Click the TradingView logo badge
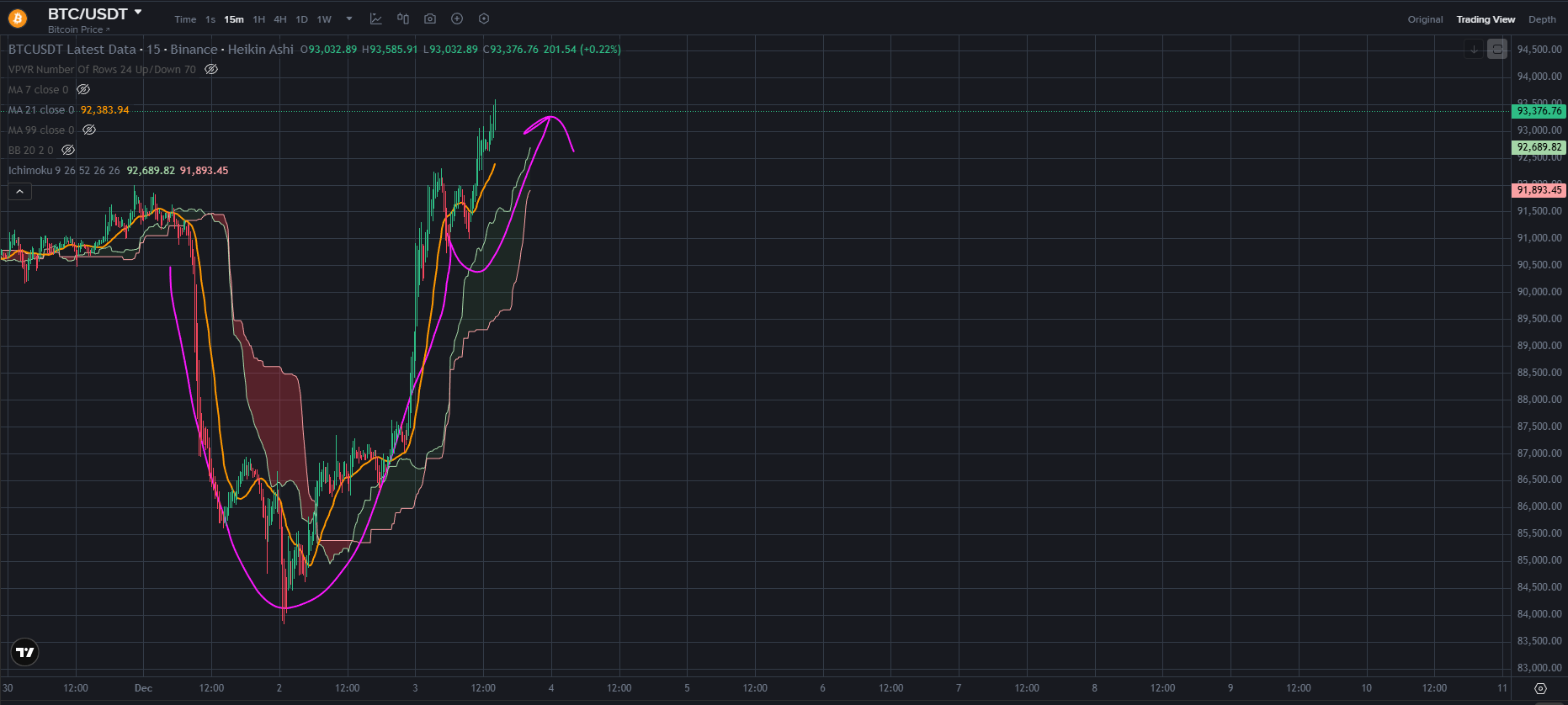The width and height of the screenshot is (1568, 705). click(25, 652)
